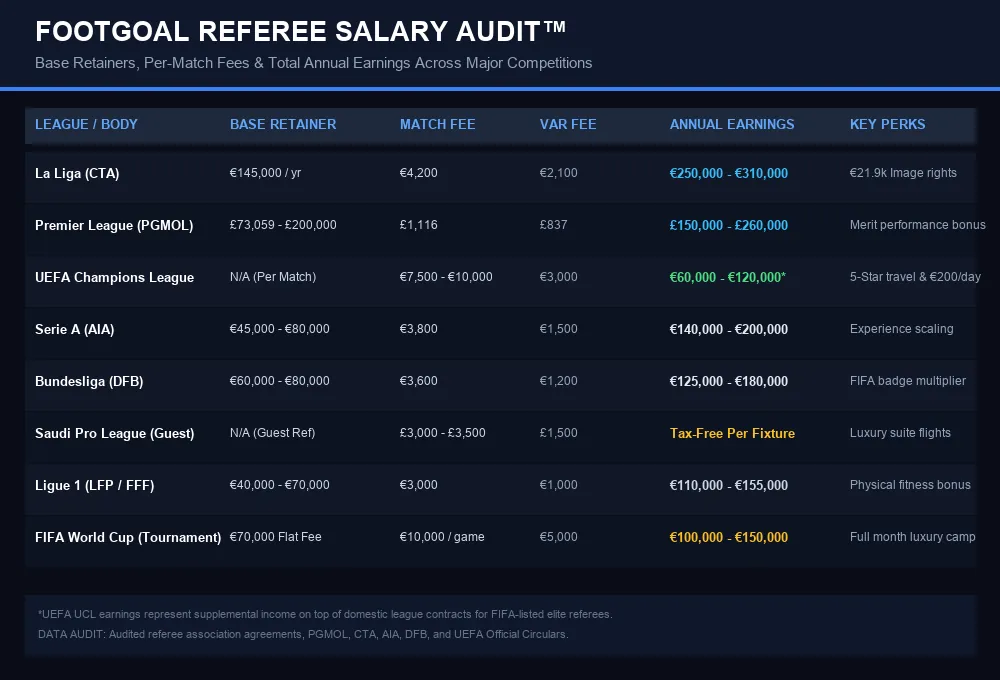Click the BASE RETAINER column header
1000x680 pixels.
(x=283, y=124)
